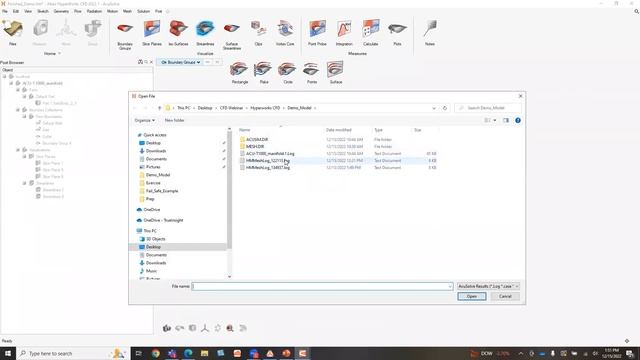Image resolution: width=640 pixels, height=360 pixels.
Task: Open the Solution menu
Action: [143, 11]
